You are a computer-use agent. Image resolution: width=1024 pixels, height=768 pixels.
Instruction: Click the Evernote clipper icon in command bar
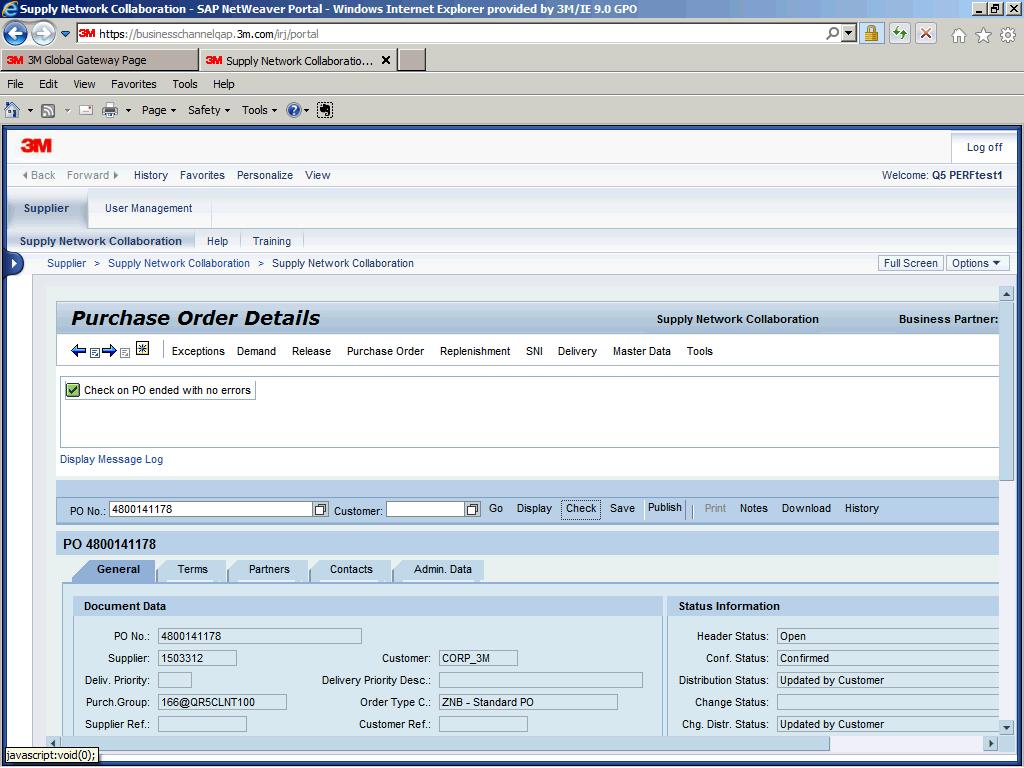(325, 110)
